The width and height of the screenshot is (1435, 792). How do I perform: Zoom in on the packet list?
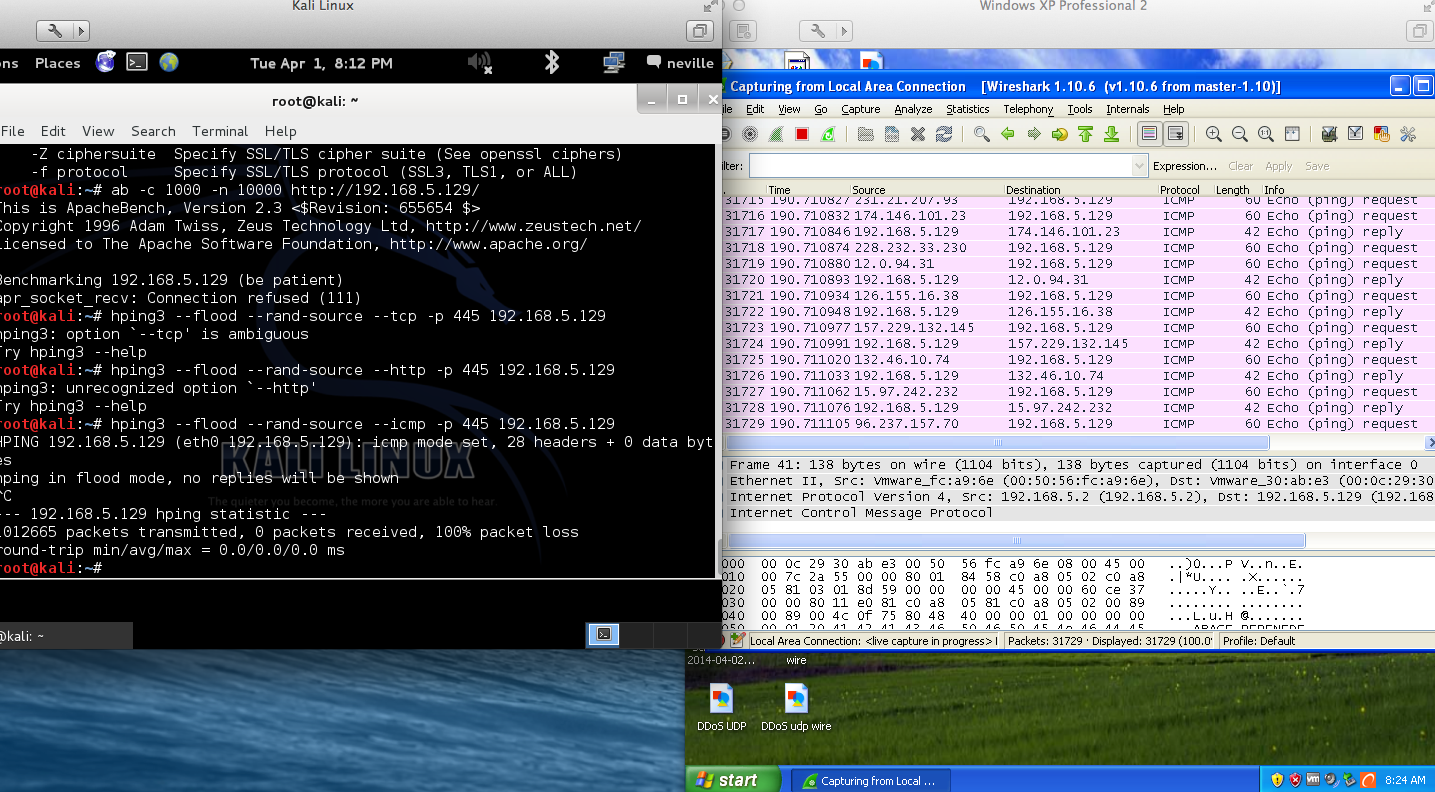[1214, 134]
